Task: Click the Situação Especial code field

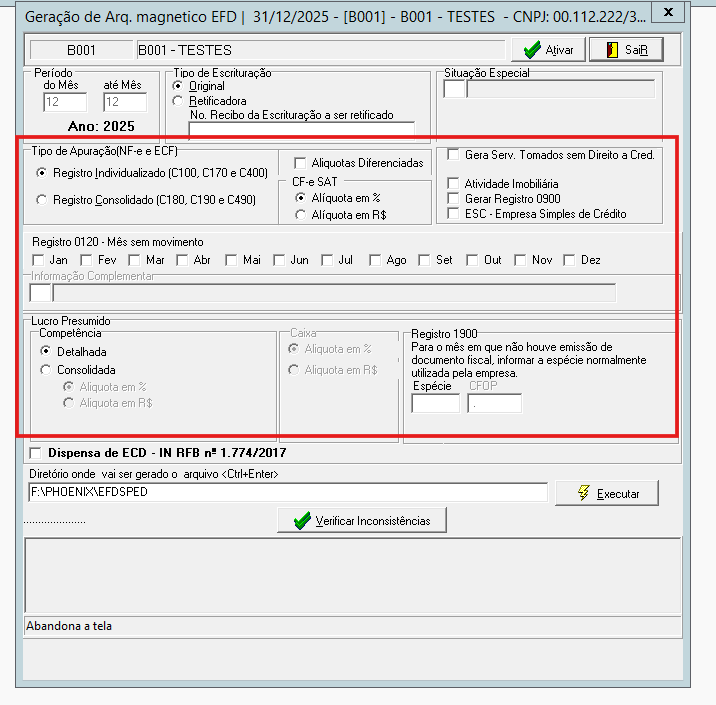Action: [x=454, y=89]
